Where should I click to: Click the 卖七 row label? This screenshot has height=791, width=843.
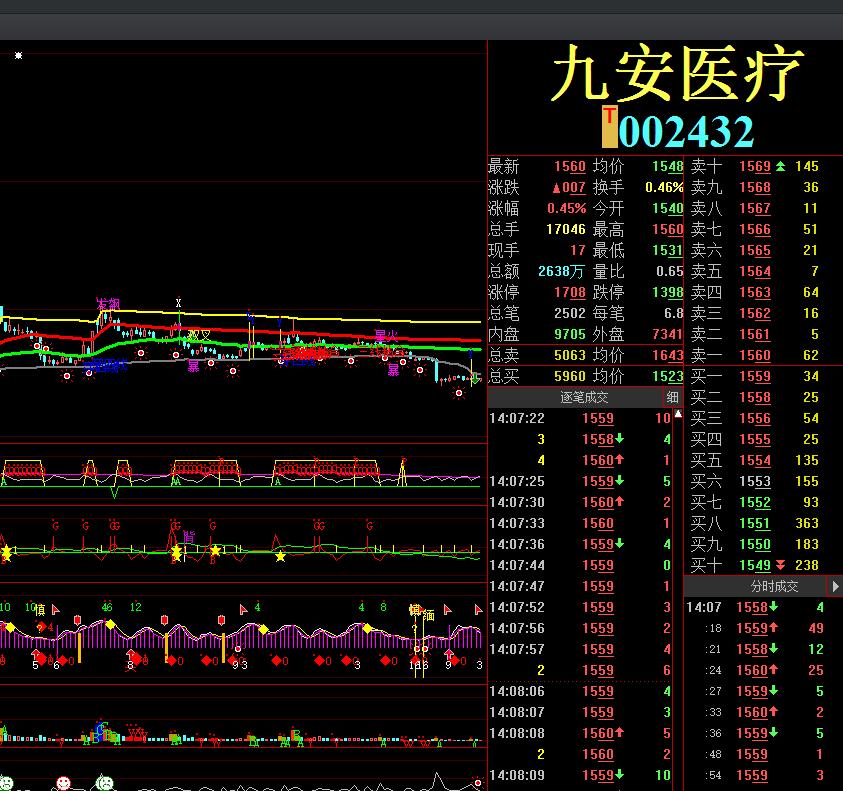click(x=706, y=230)
